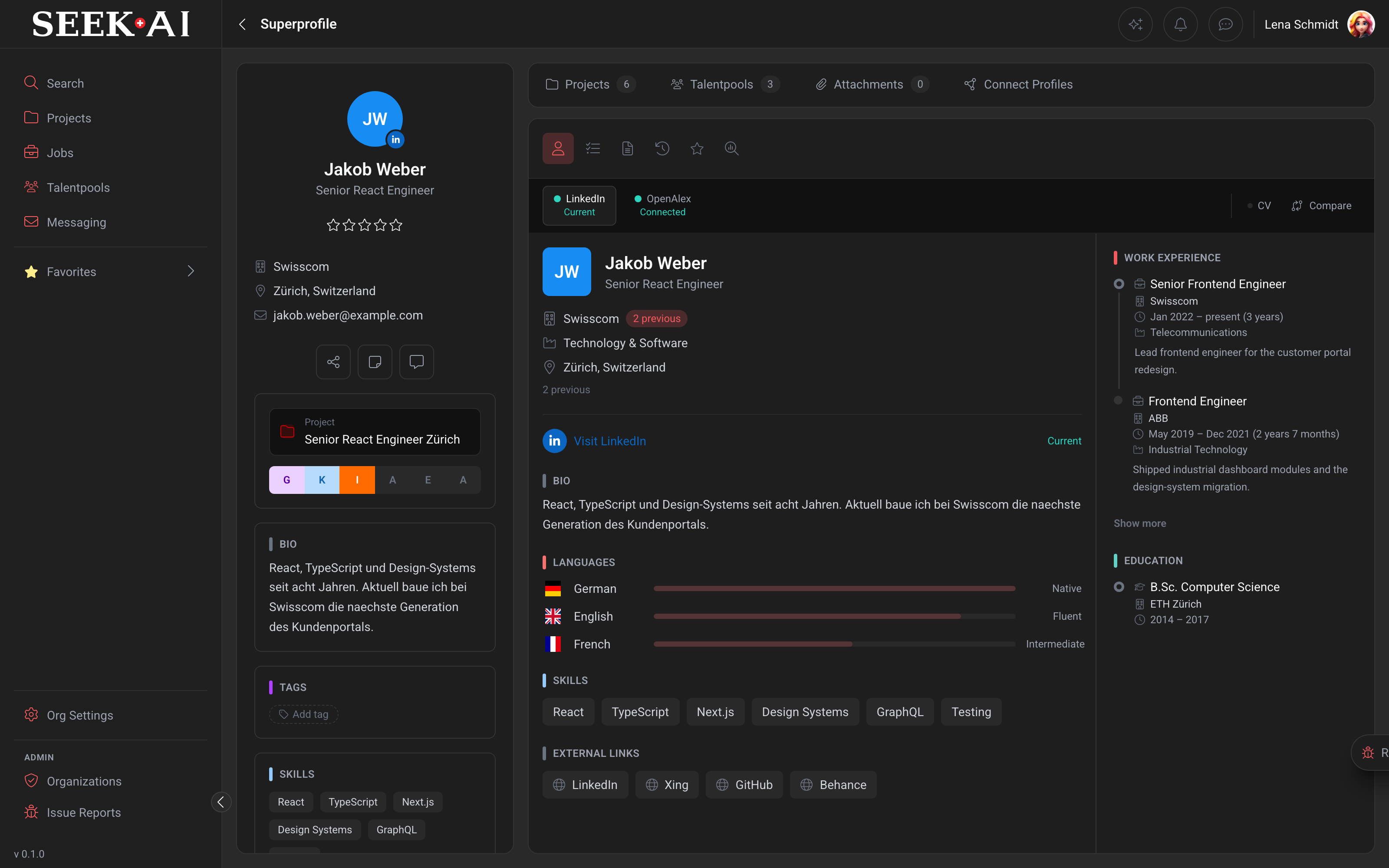Switch to OpenAlex Connected source

(662, 205)
